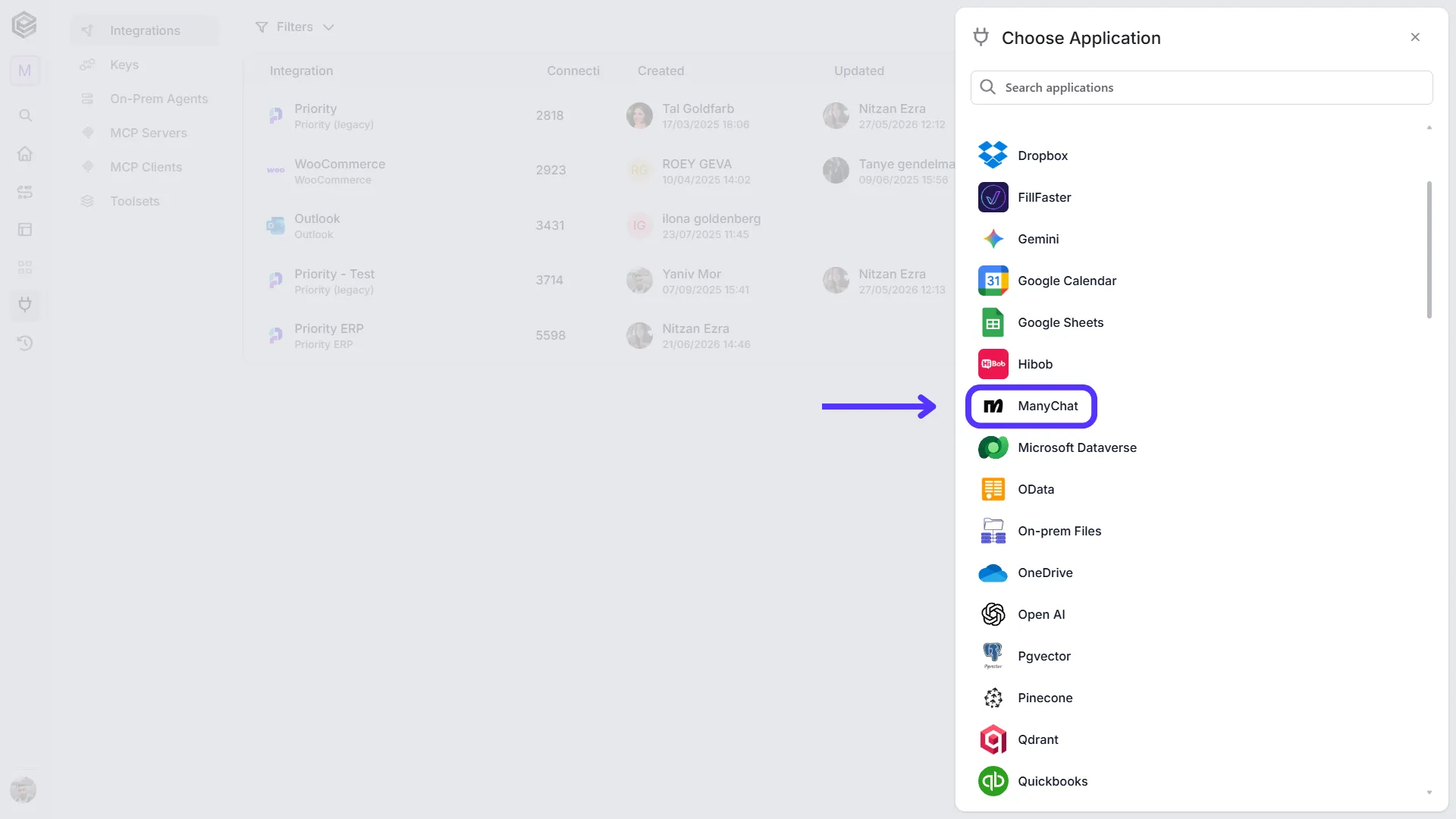1456x819 pixels.
Task: Sort by the Updated column header
Action: tap(858, 71)
